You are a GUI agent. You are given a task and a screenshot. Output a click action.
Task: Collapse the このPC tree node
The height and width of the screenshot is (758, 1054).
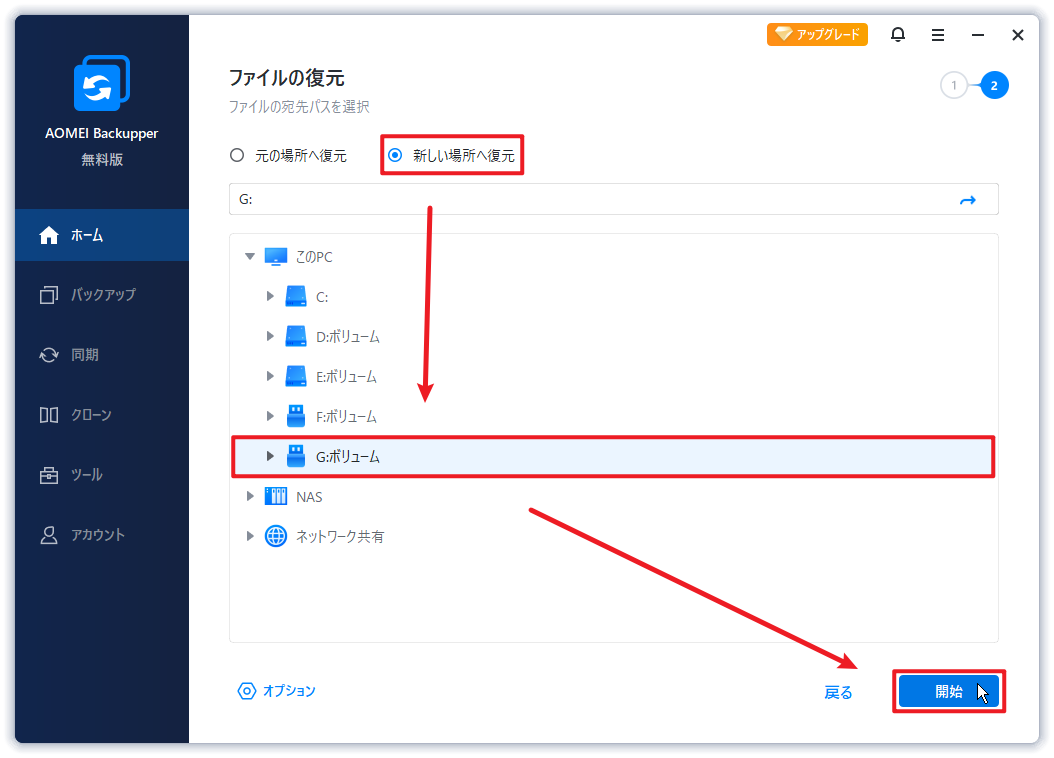249,257
